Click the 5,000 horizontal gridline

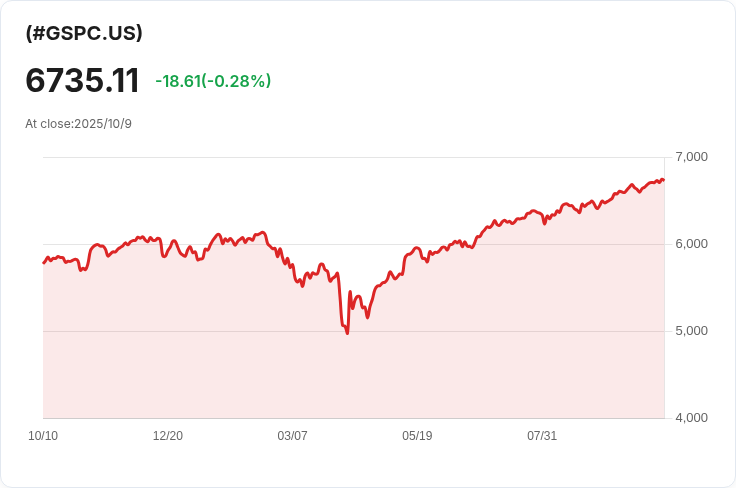[x=354, y=331]
